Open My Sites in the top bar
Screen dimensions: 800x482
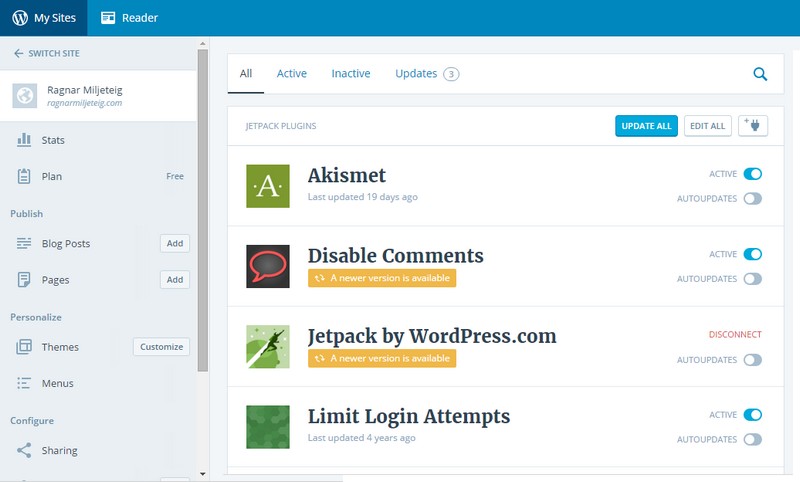coord(44,18)
